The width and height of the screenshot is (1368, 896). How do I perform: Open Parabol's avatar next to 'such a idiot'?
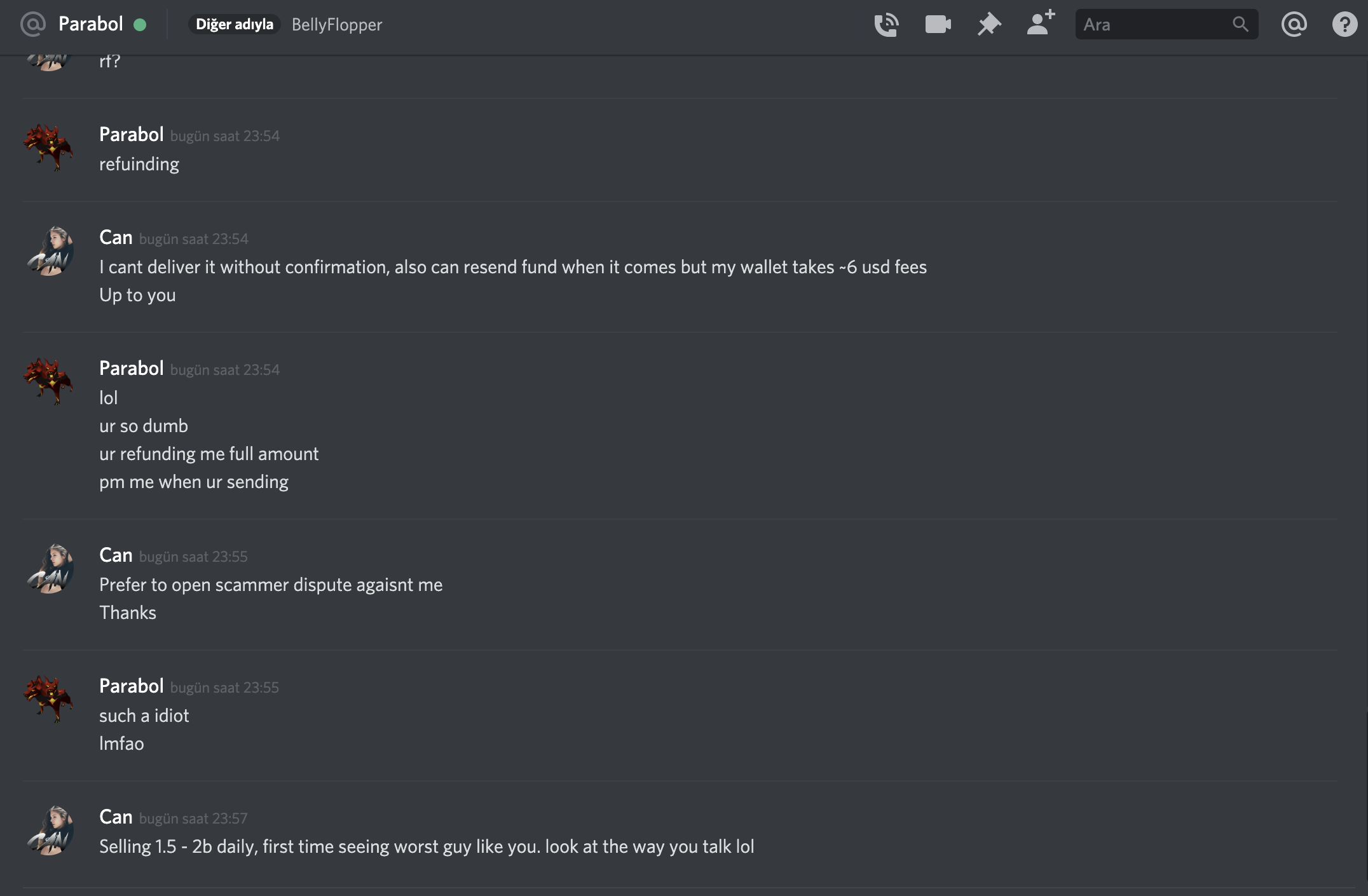click(48, 699)
